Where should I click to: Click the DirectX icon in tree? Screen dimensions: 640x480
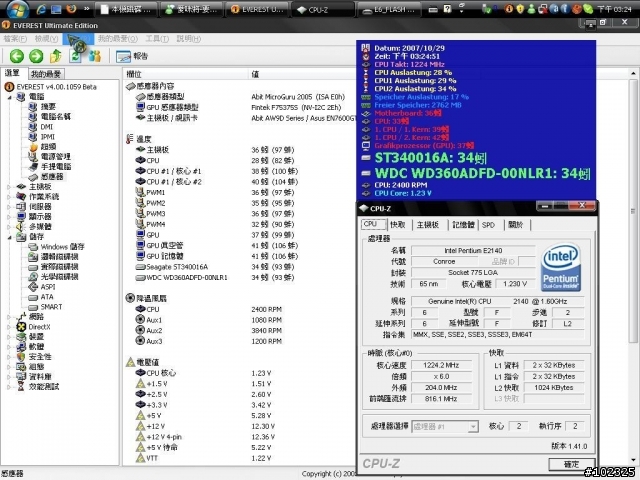[21, 327]
